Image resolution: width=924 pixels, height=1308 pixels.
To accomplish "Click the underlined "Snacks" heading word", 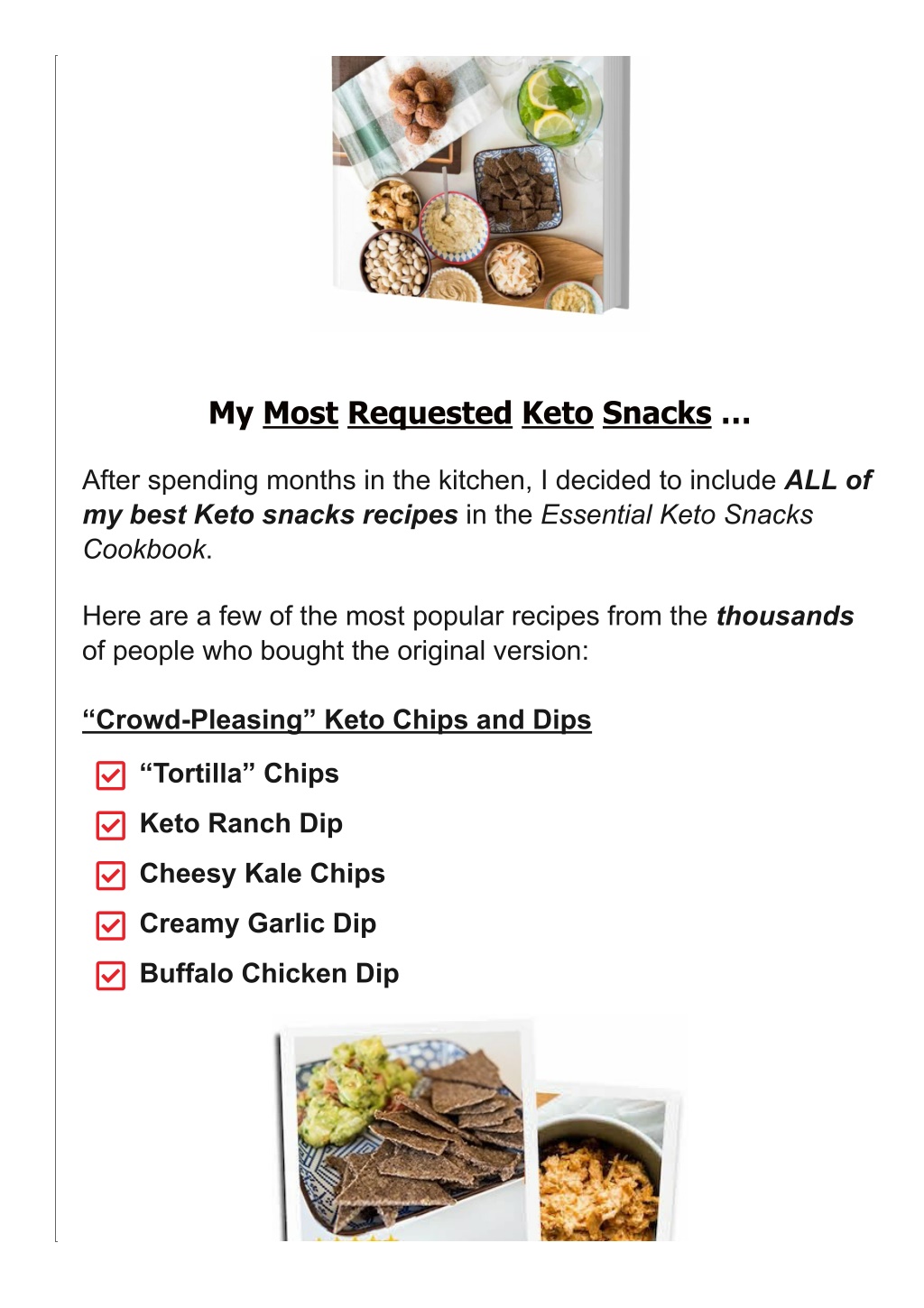I will tap(657, 413).
